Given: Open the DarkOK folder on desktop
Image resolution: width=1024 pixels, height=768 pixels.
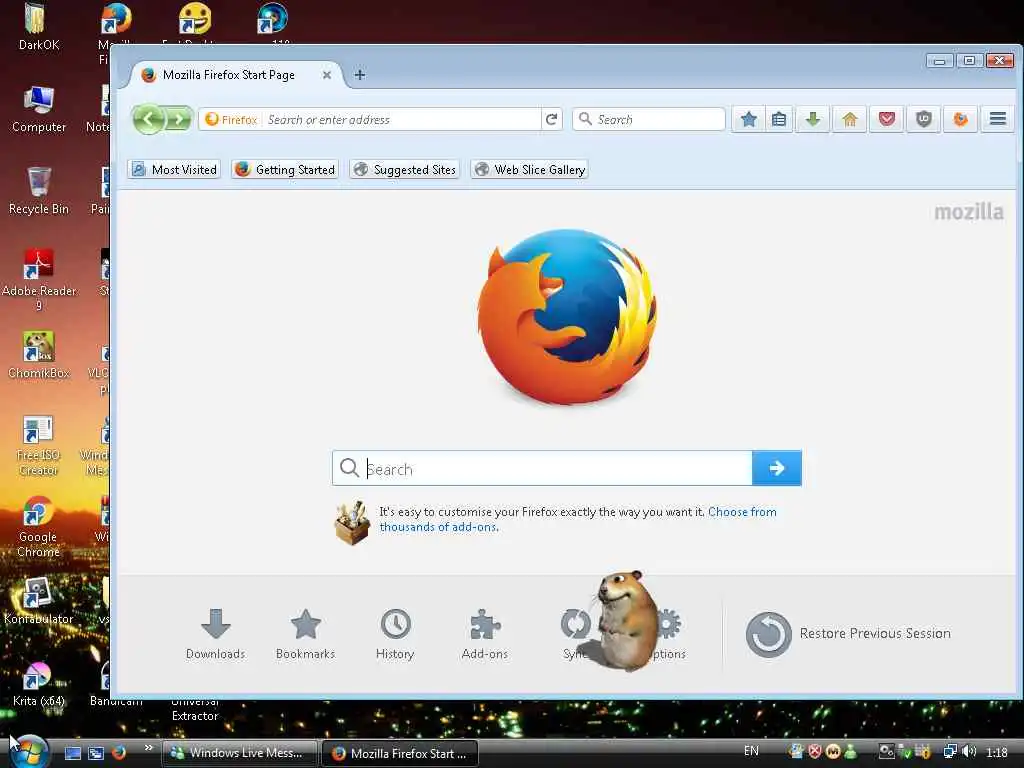Looking at the screenshot, I should tap(39, 27).
